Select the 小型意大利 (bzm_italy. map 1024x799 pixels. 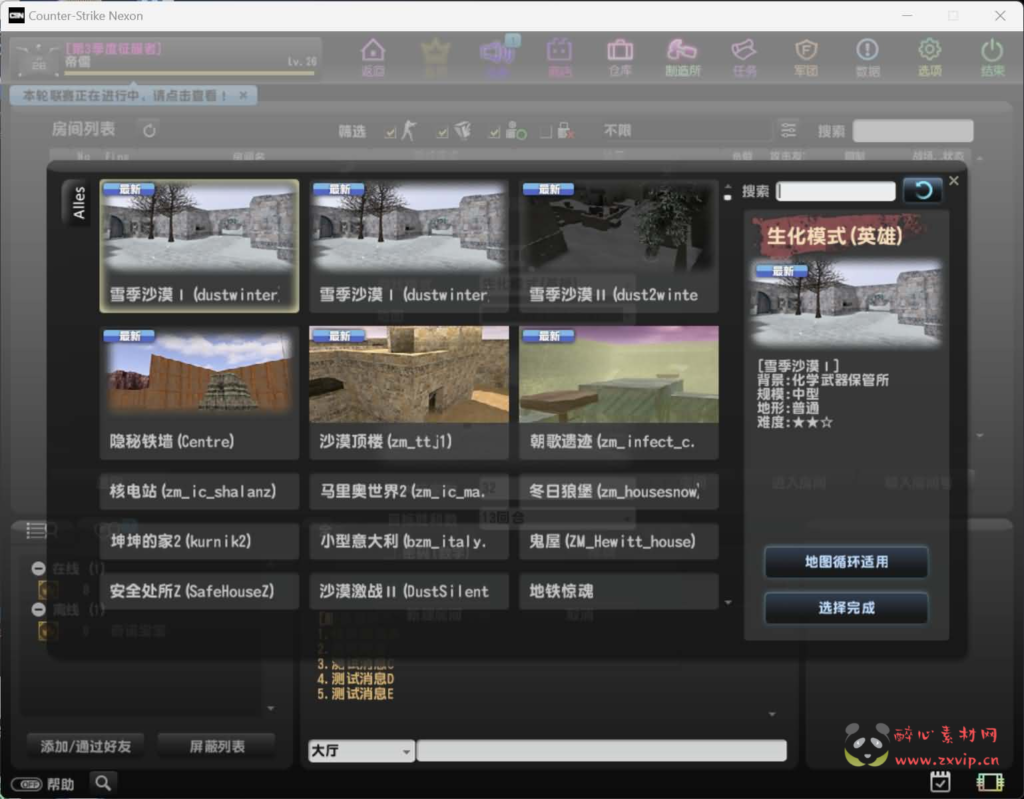tap(409, 541)
